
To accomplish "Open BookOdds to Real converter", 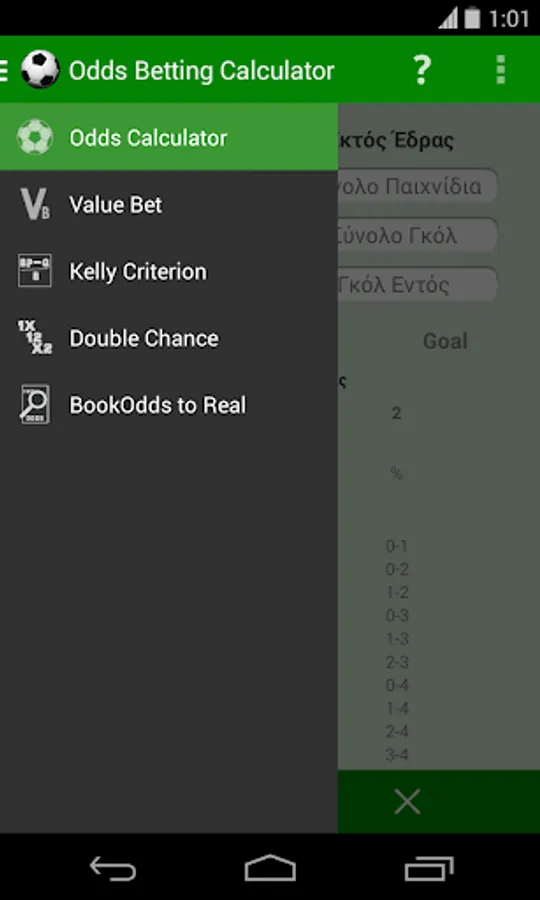I will [169, 405].
